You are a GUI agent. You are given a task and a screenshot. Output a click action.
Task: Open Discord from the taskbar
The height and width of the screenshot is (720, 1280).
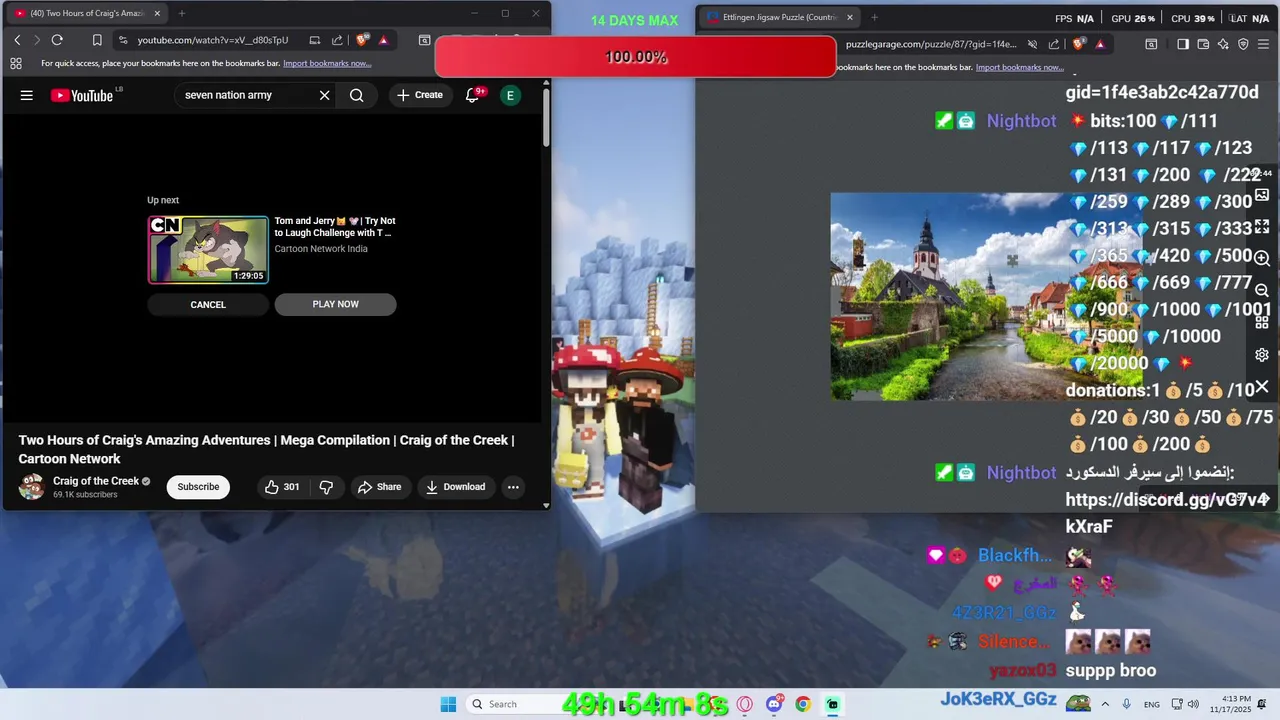[774, 704]
